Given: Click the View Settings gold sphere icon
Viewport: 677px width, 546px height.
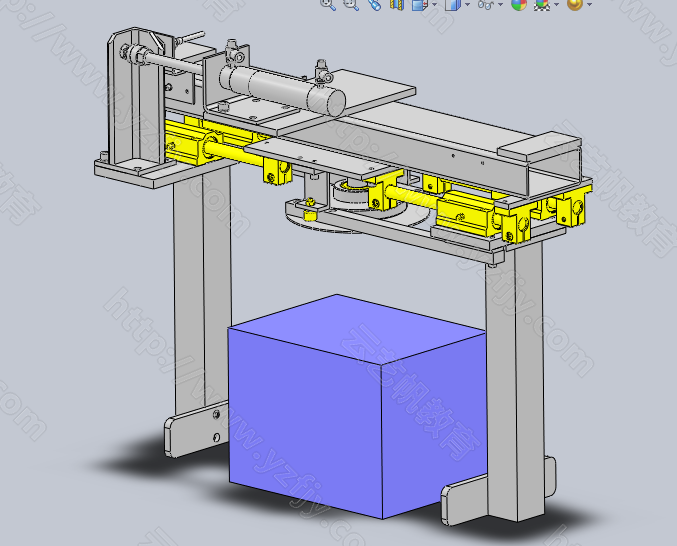Looking at the screenshot, I should click(x=575, y=4).
